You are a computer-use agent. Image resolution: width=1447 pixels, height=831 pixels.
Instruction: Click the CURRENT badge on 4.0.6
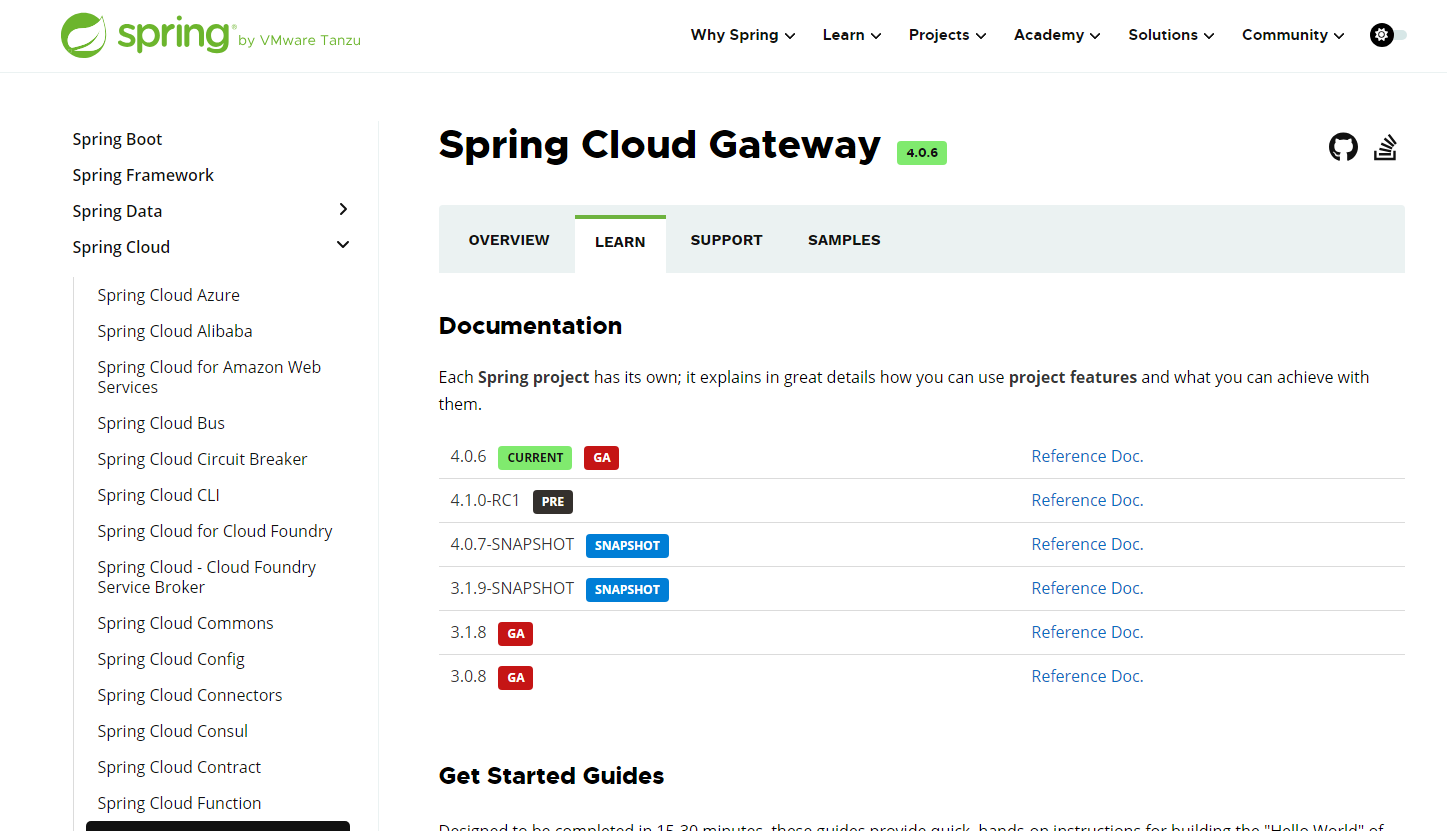click(535, 458)
